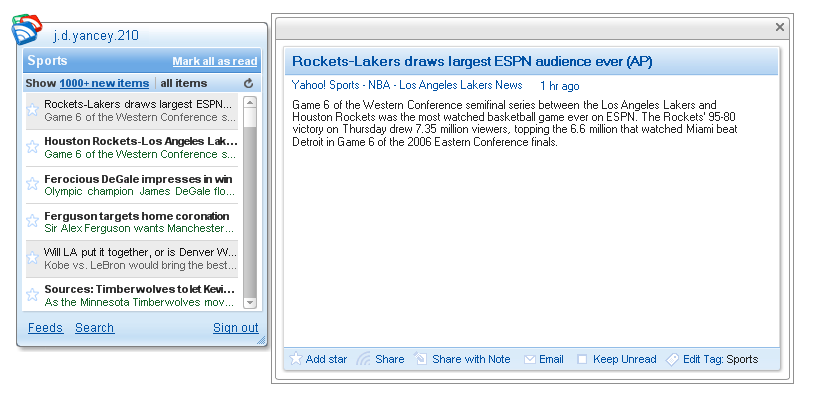Image resolution: width=813 pixels, height=409 pixels.
Task: Click the Google Reader logo icon
Action: click(26, 30)
